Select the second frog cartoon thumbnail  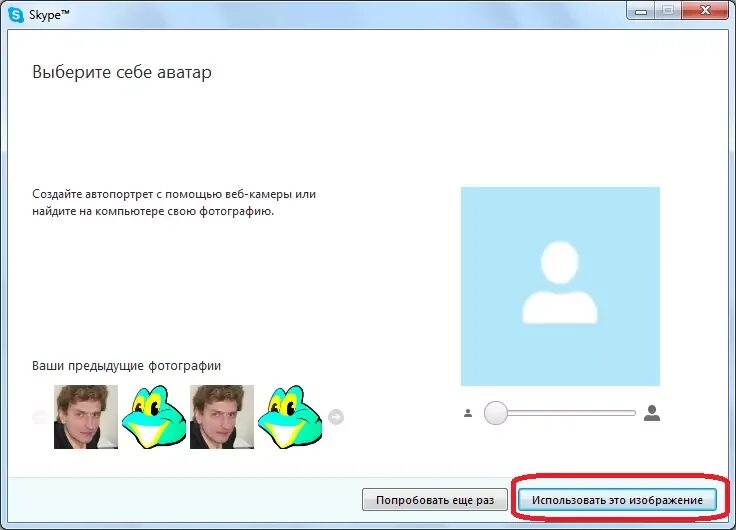pos(290,417)
